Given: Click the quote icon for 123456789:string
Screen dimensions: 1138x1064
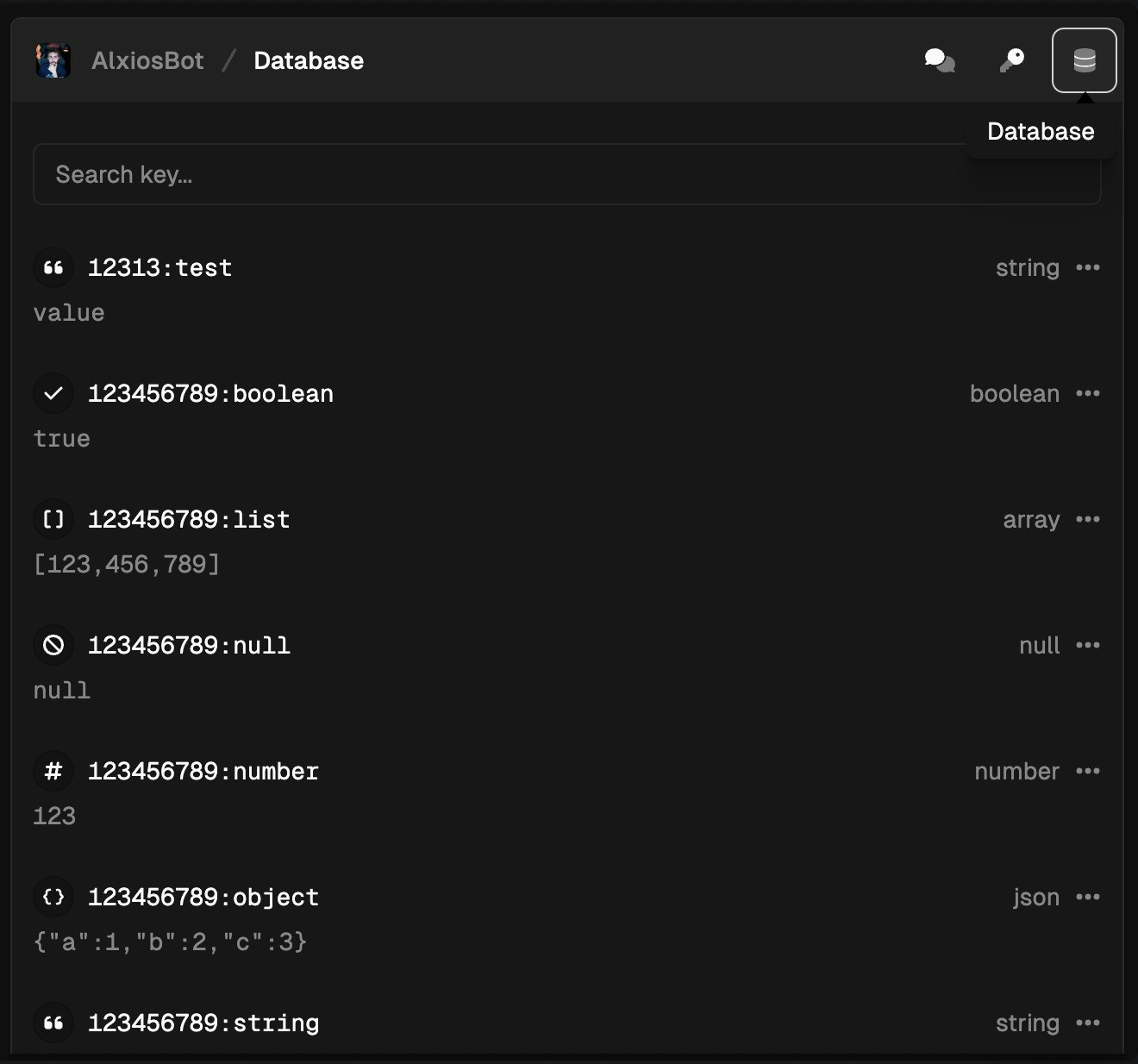Looking at the screenshot, I should (53, 1023).
